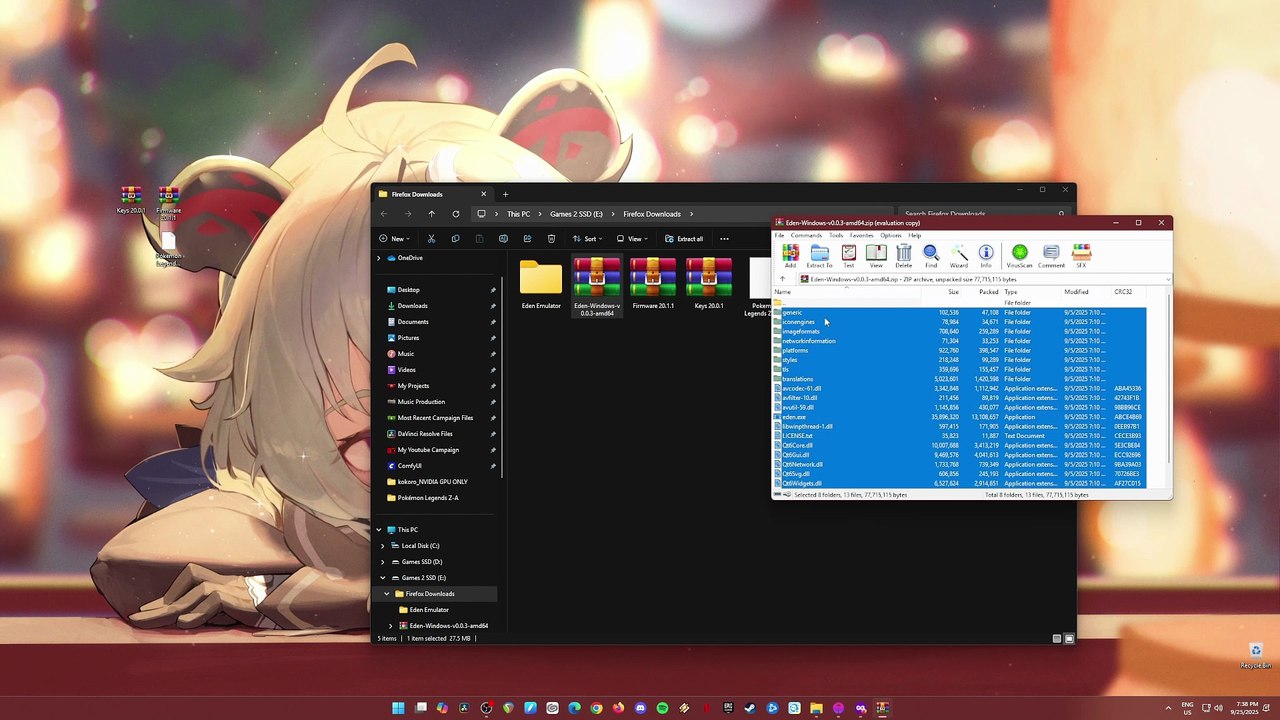Collapse the This PC tree node
This screenshot has height=720, width=1280.
pos(378,530)
